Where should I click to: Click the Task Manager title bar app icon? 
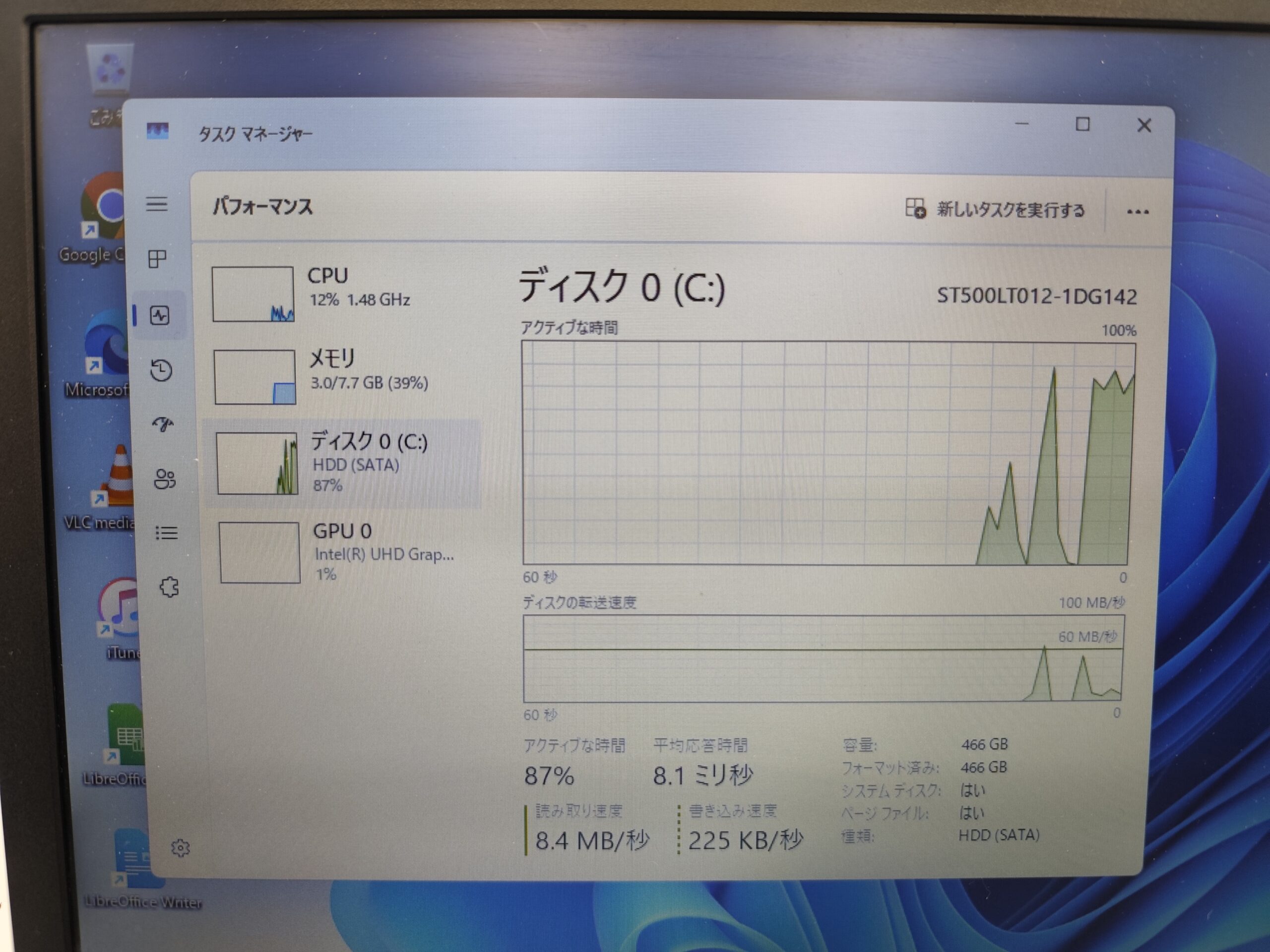[157, 131]
